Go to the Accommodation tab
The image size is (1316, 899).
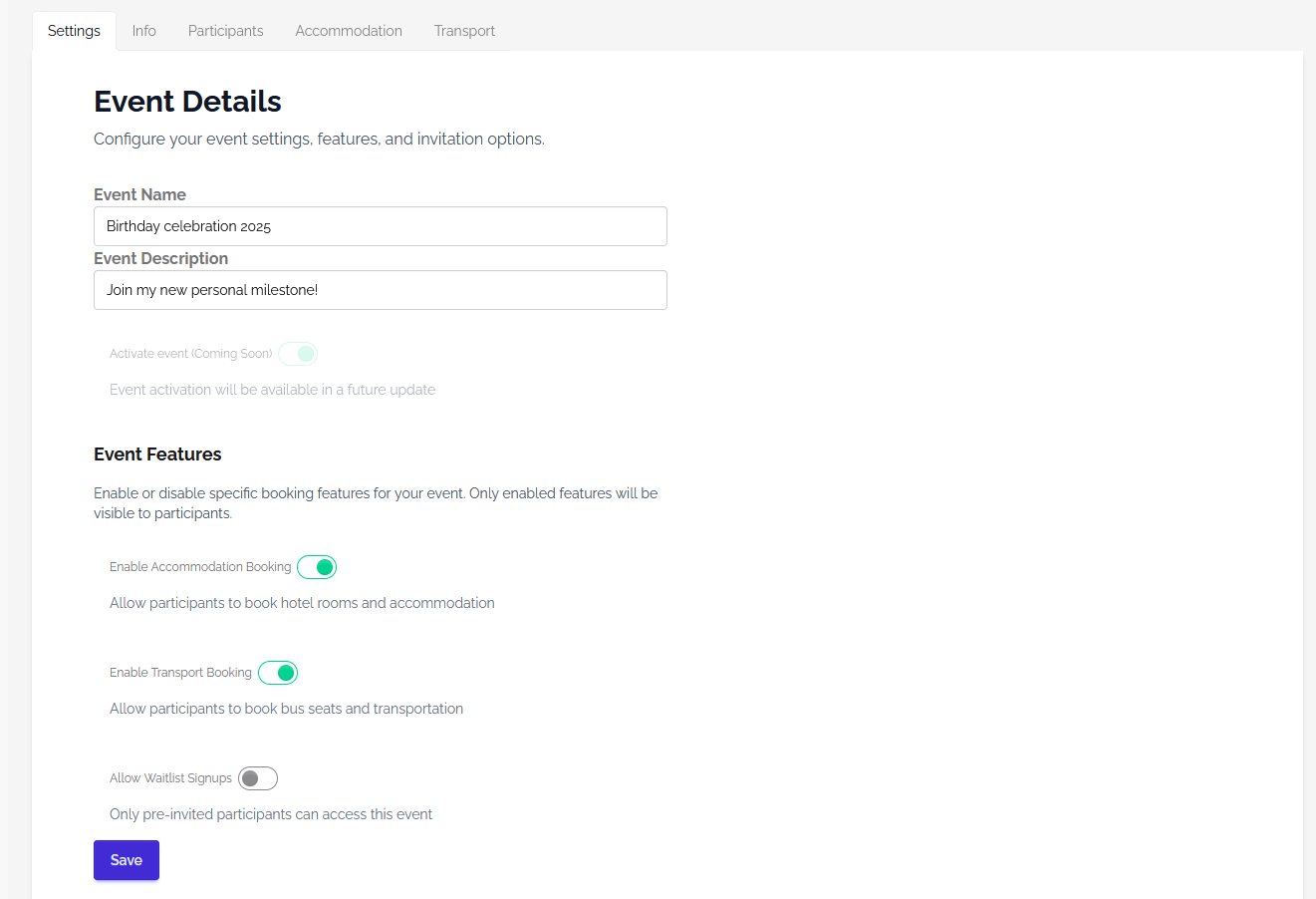tap(349, 31)
